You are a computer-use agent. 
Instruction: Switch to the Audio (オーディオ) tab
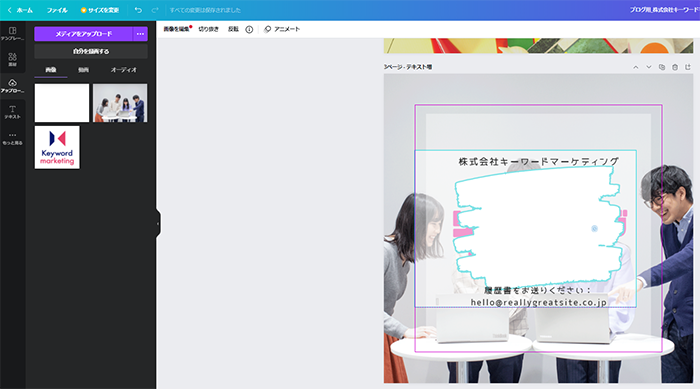tap(124, 70)
